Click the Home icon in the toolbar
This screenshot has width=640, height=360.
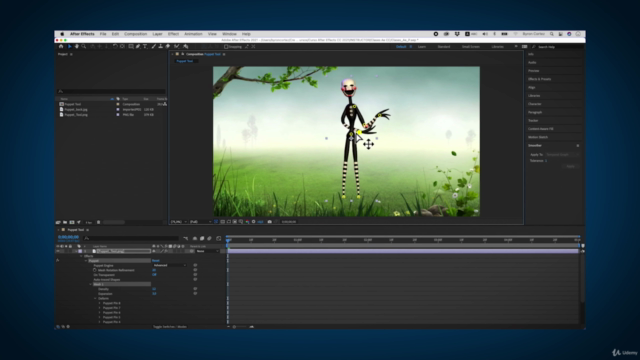(61, 47)
